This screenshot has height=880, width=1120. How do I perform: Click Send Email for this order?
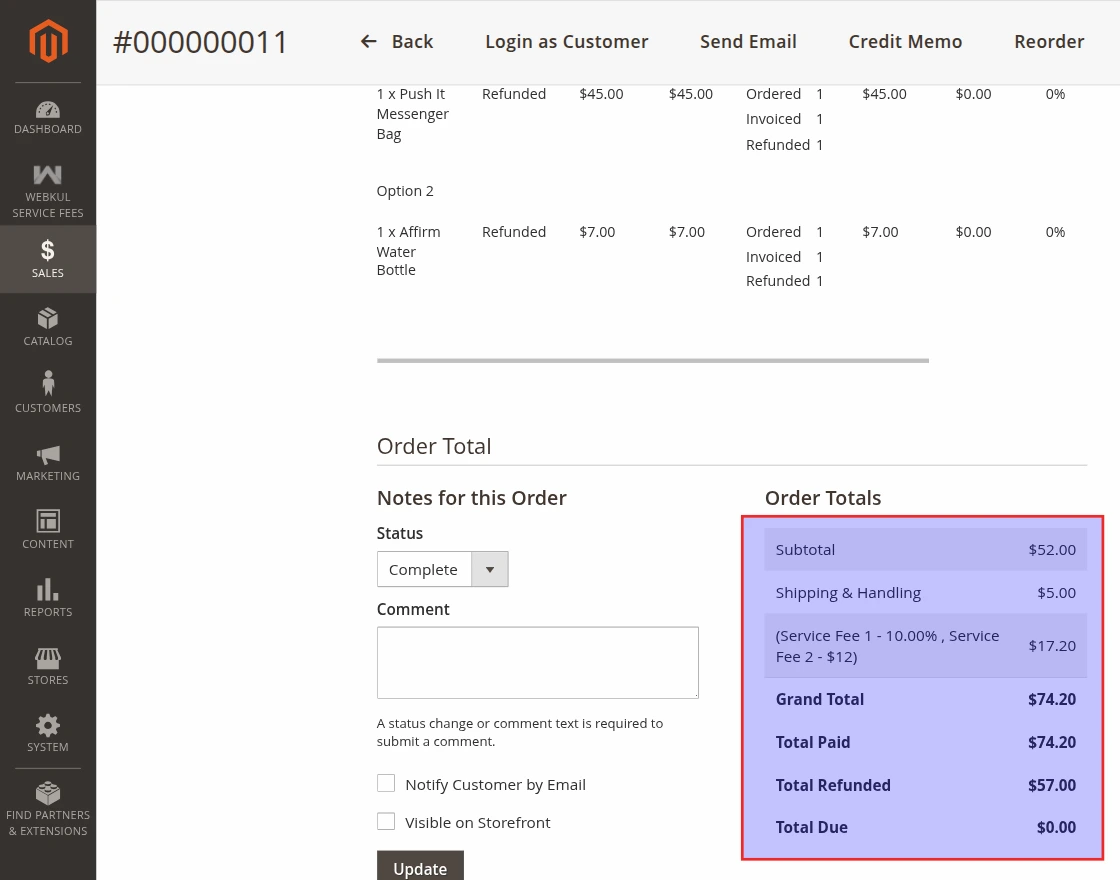(748, 41)
